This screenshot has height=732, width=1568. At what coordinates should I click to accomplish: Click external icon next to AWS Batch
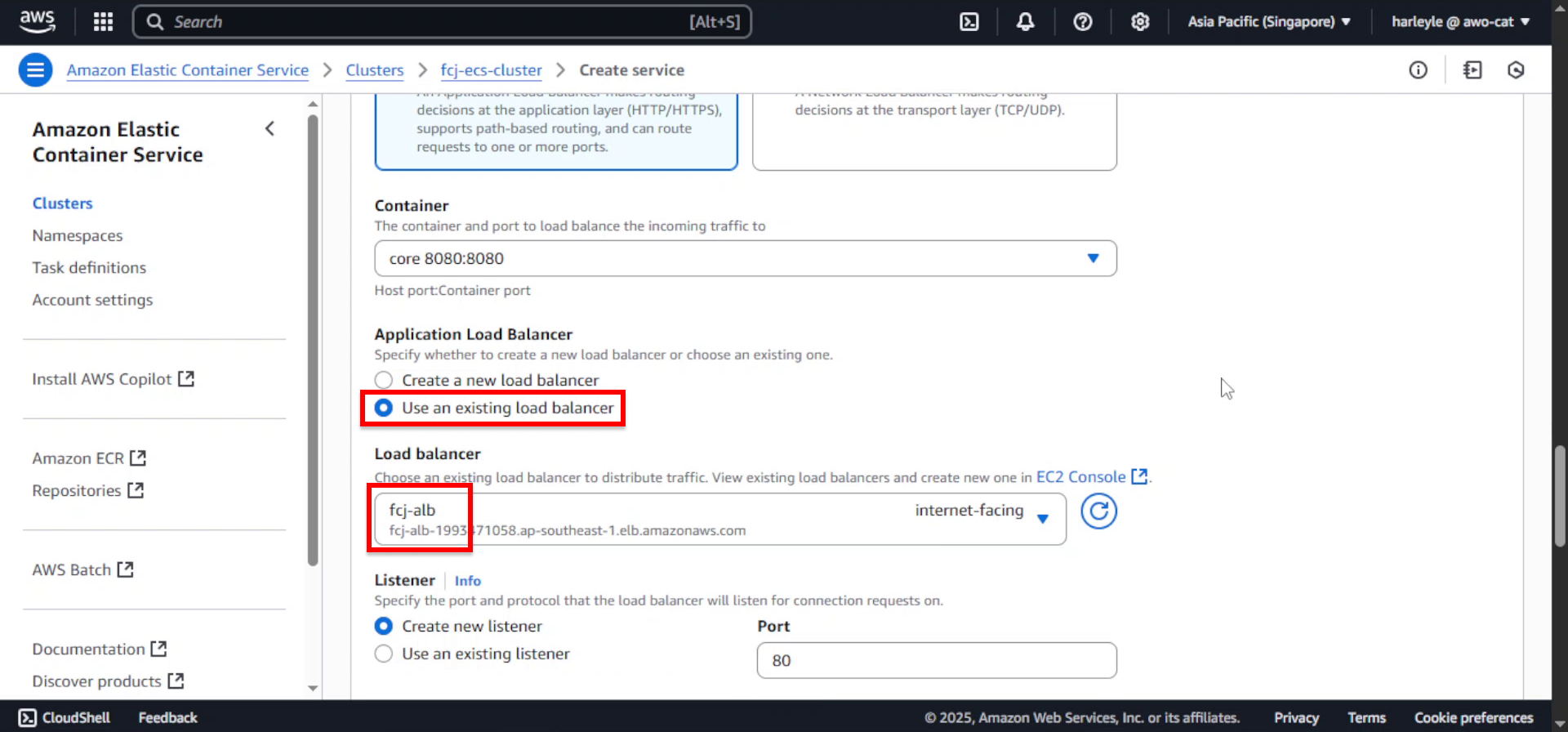click(125, 569)
